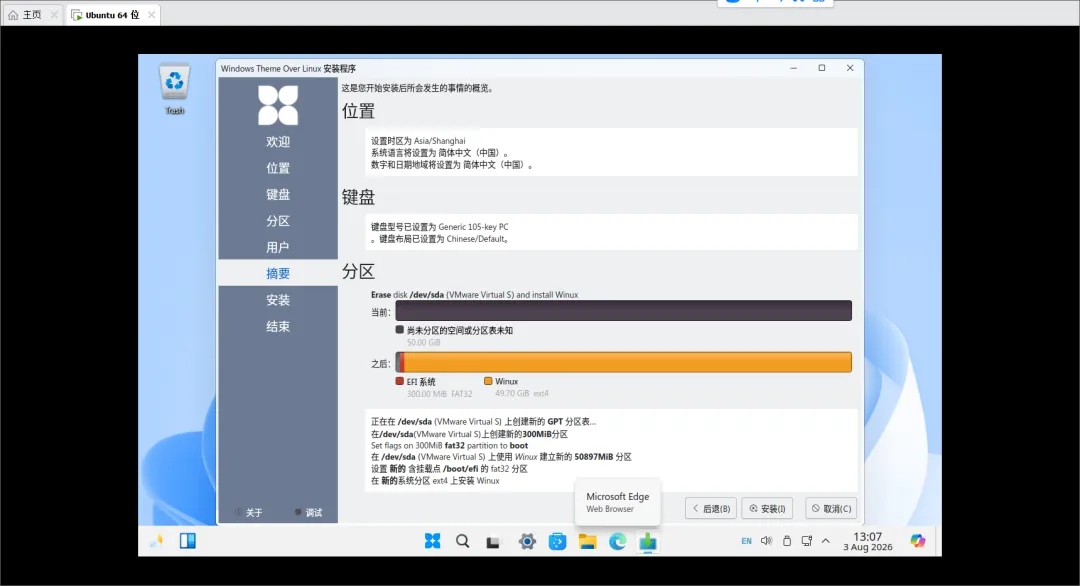
Task: Close the Ubuntu 64 位 tab
Action: (x=152, y=14)
